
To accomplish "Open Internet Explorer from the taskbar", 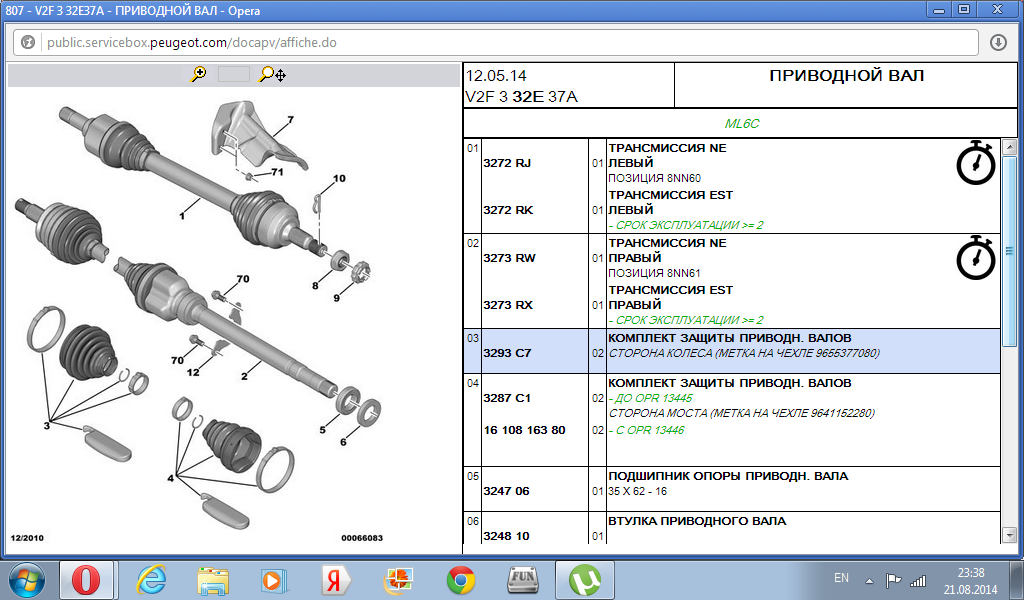I will [x=152, y=579].
